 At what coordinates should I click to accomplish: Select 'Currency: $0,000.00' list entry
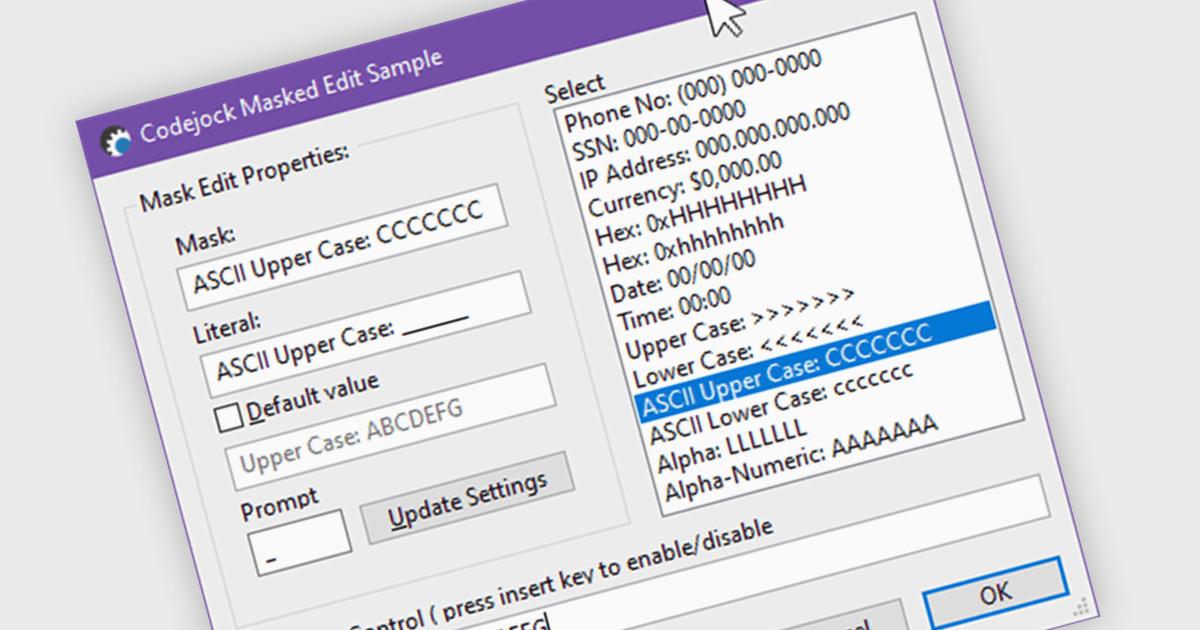point(685,184)
